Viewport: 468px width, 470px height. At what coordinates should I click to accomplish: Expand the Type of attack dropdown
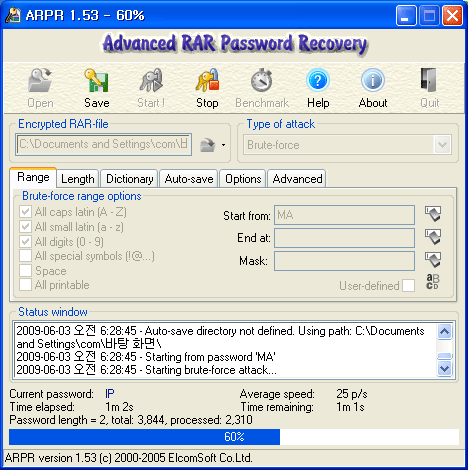[443, 145]
